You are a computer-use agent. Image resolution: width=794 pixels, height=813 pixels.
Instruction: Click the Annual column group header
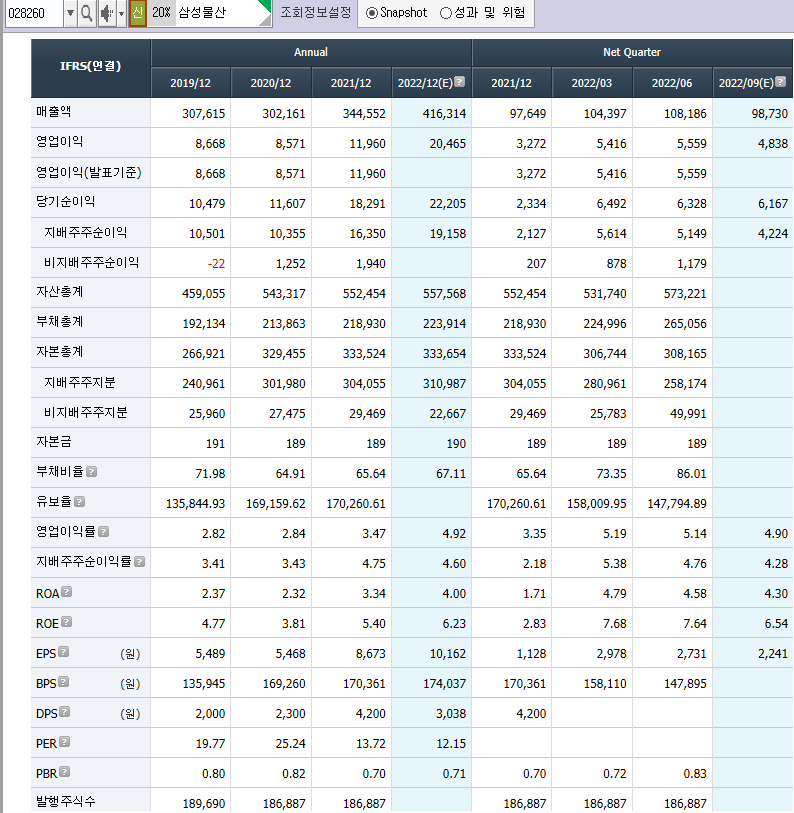pyautogui.click(x=311, y=52)
